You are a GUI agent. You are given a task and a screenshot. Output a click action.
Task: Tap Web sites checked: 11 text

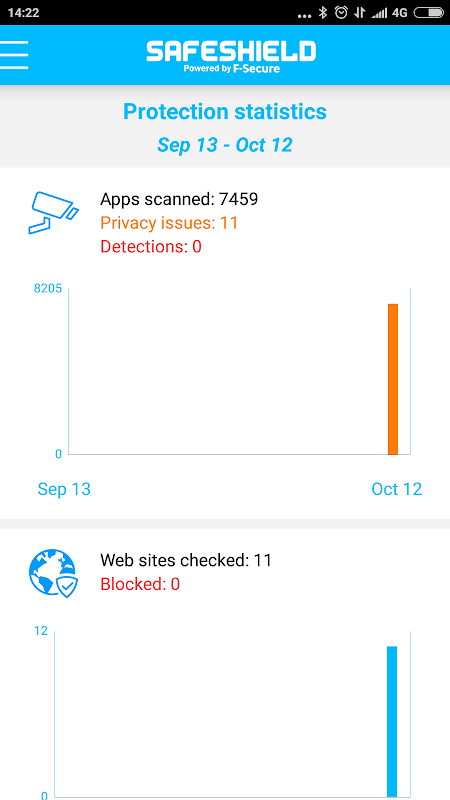coord(186,560)
